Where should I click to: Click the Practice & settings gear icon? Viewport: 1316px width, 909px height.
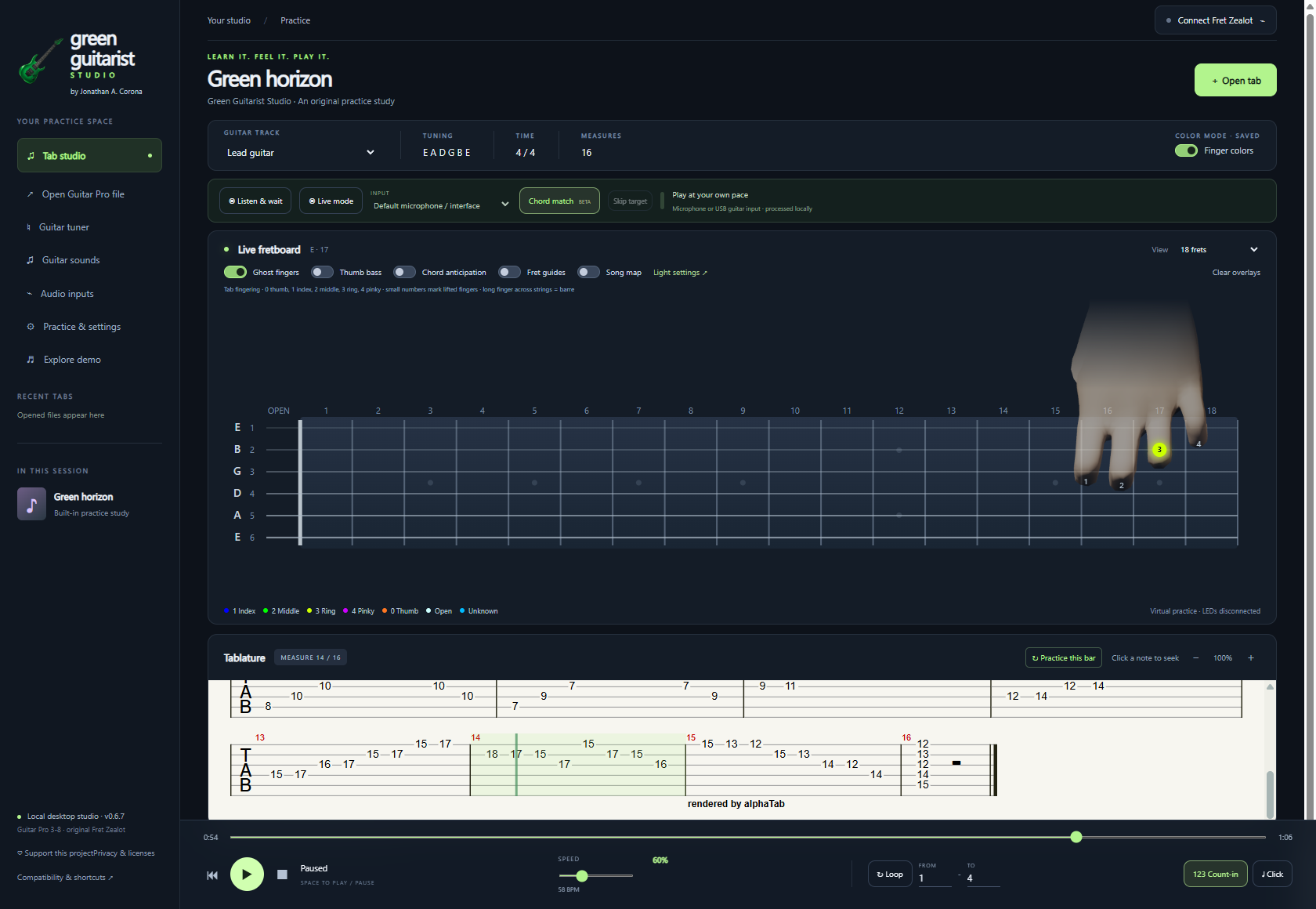(31, 327)
